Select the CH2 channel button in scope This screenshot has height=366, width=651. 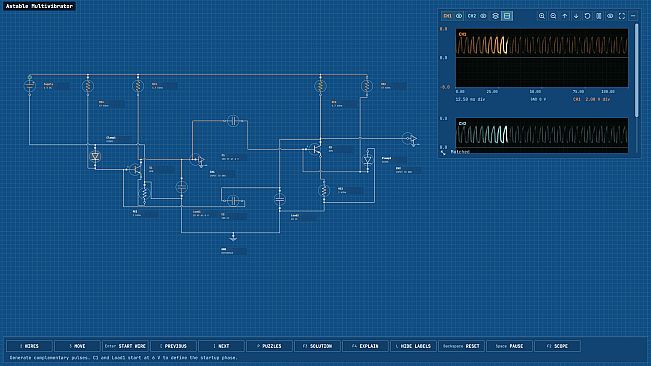[x=472, y=16]
